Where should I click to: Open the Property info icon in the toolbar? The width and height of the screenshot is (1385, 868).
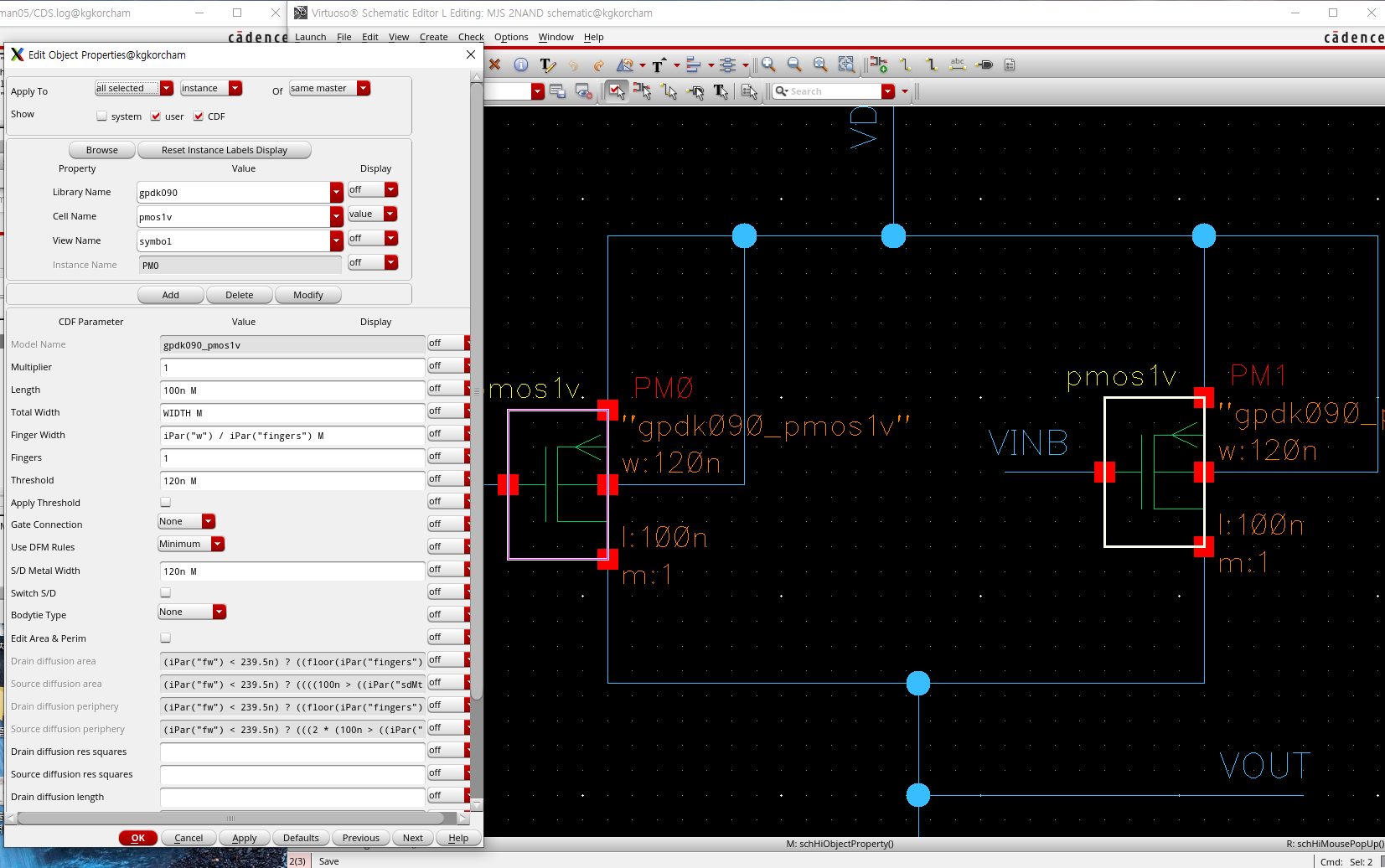tap(521, 65)
